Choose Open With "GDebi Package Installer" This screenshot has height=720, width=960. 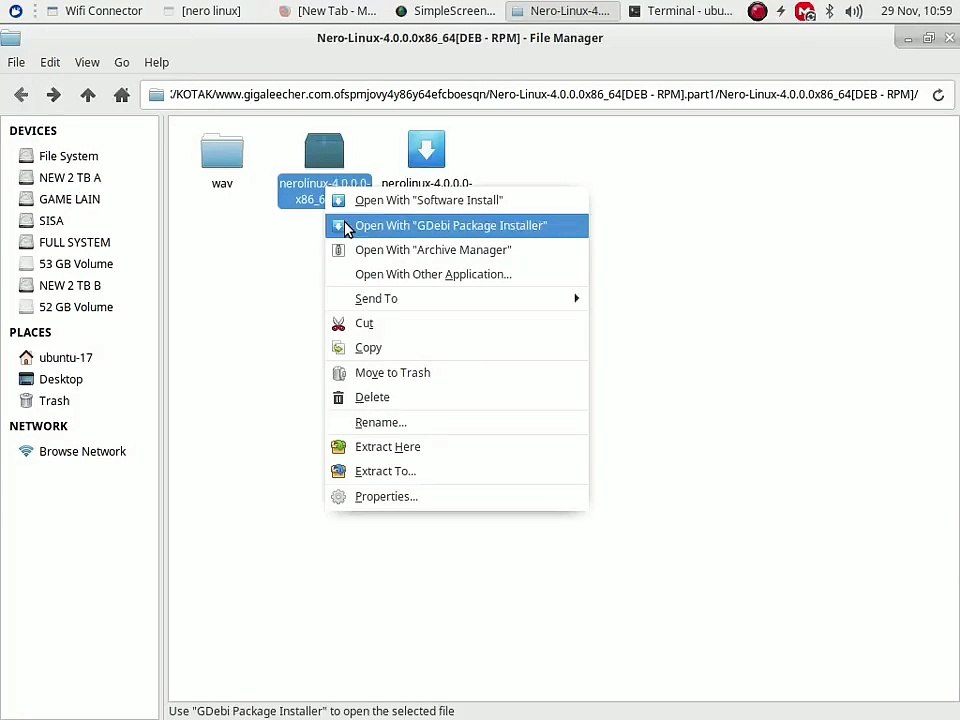tap(457, 225)
